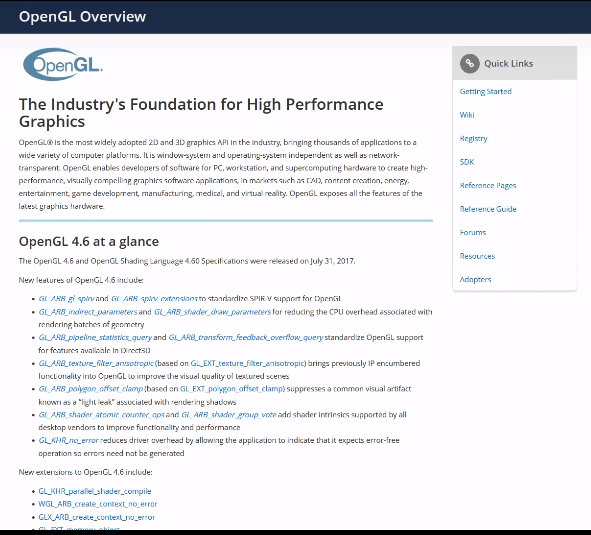Image resolution: width=591 pixels, height=535 pixels.
Task: Open the SDK link in sidebar
Action: tap(467, 162)
